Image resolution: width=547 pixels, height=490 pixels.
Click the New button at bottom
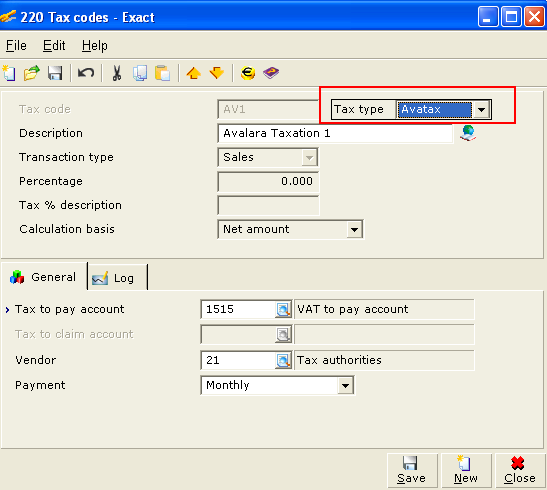click(x=466, y=470)
